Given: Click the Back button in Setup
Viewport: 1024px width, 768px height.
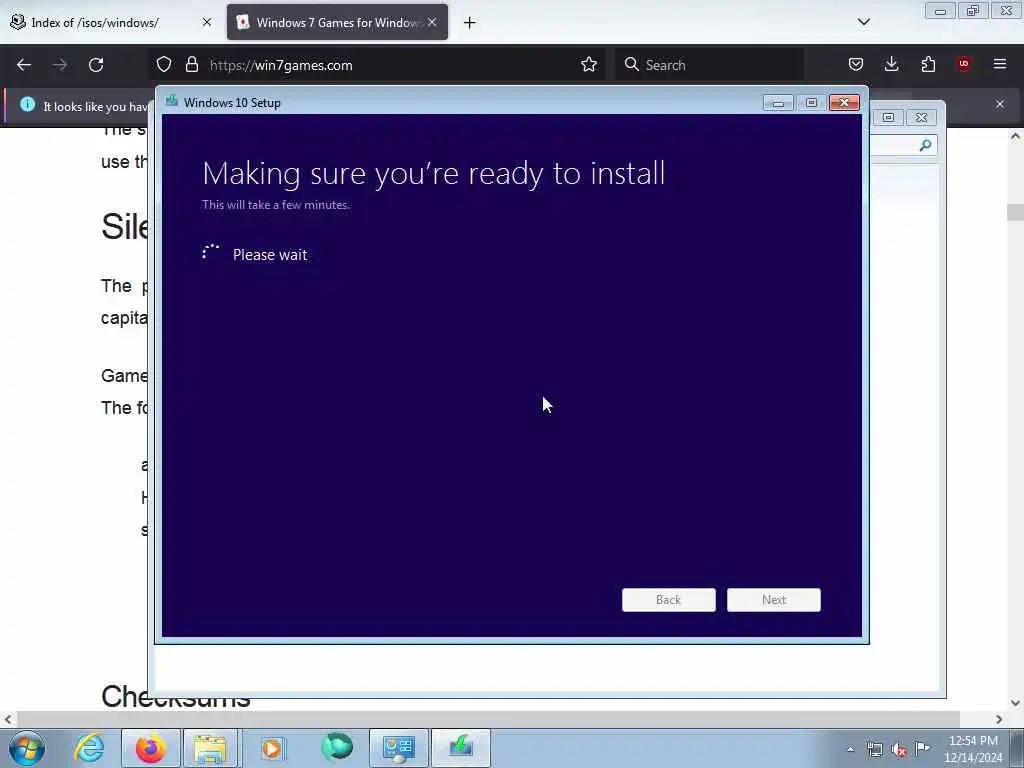Looking at the screenshot, I should (669, 600).
